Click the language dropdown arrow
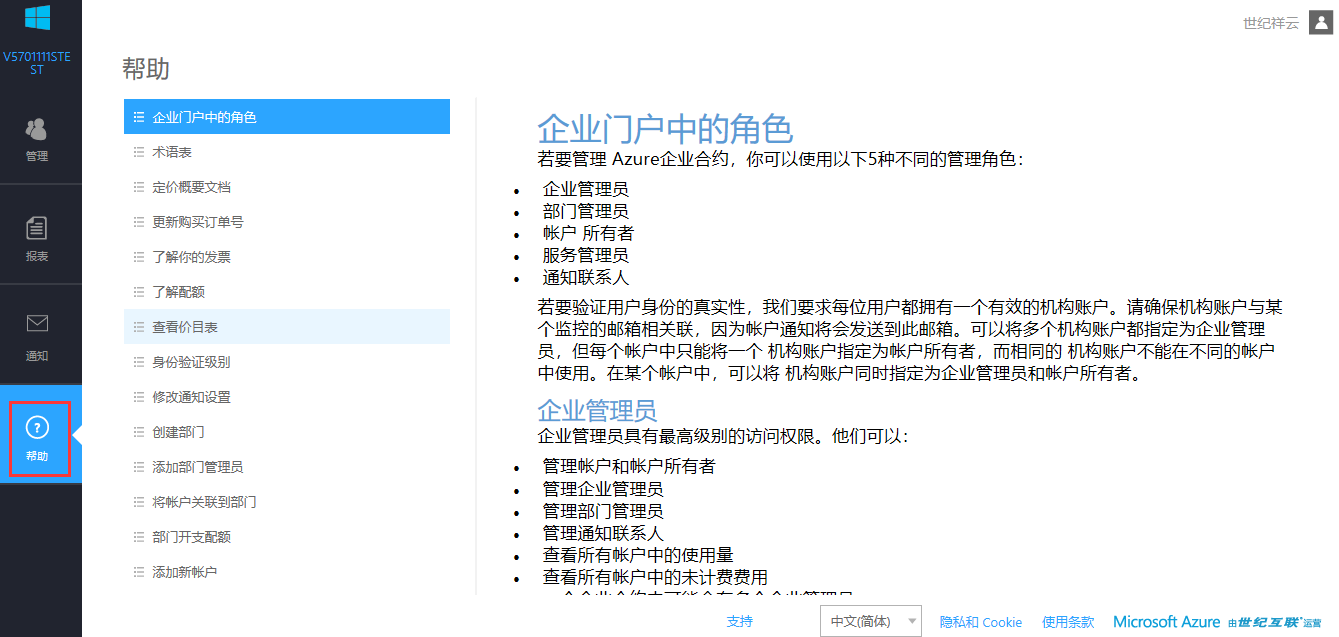The image size is (1339, 637). (x=911, y=622)
